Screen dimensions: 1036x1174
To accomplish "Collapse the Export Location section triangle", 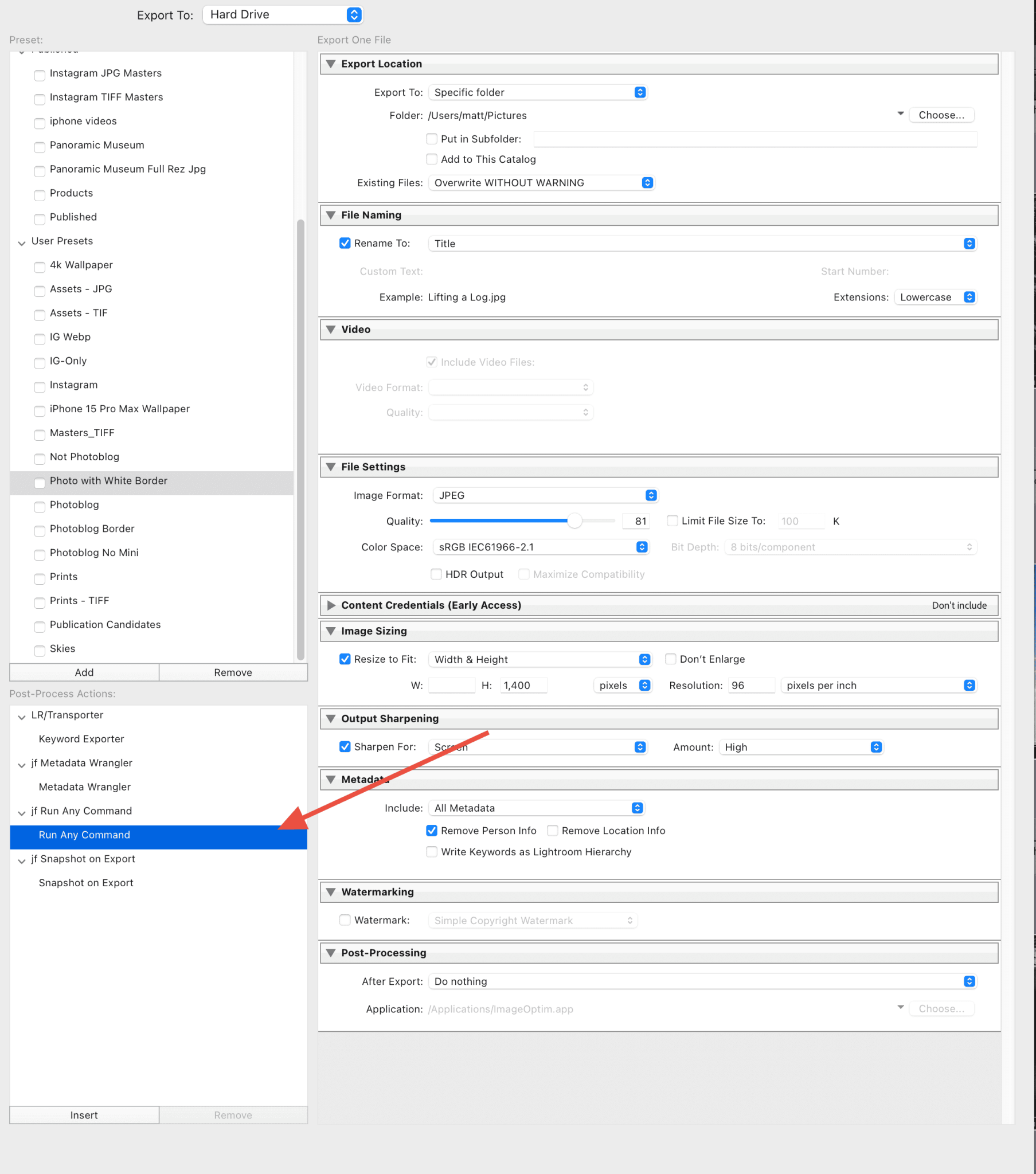I will pyautogui.click(x=330, y=64).
